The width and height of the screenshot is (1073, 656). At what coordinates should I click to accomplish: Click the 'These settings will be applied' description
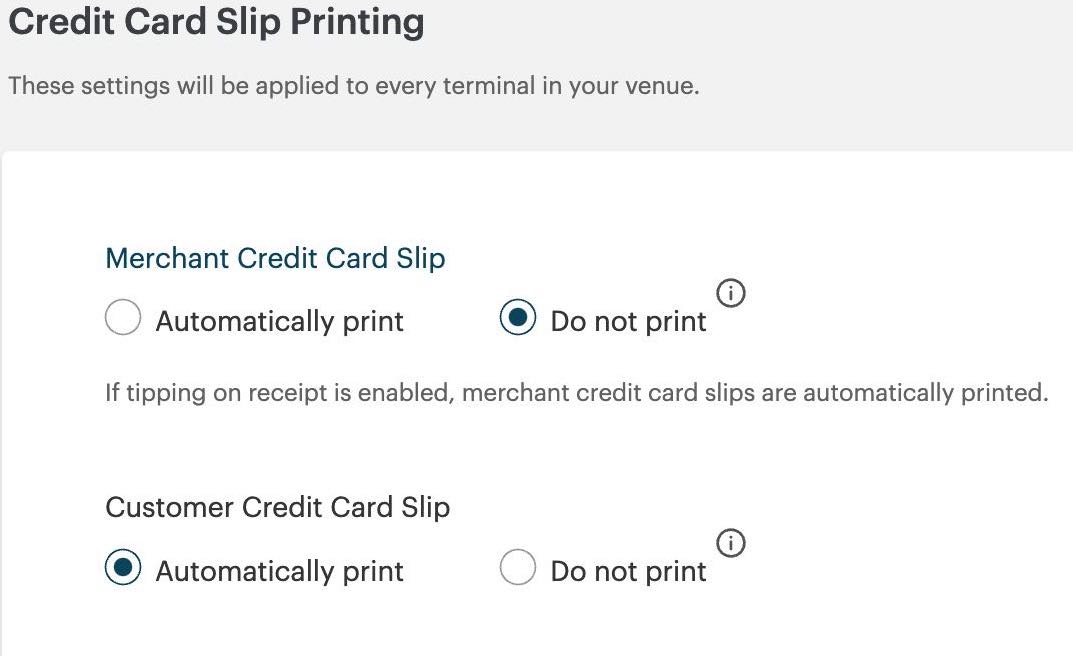click(x=353, y=86)
